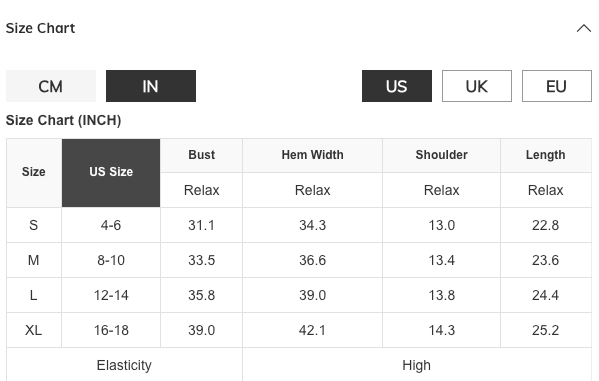The height and width of the screenshot is (381, 599).
Task: Click the Size column header
Action: tap(34, 173)
